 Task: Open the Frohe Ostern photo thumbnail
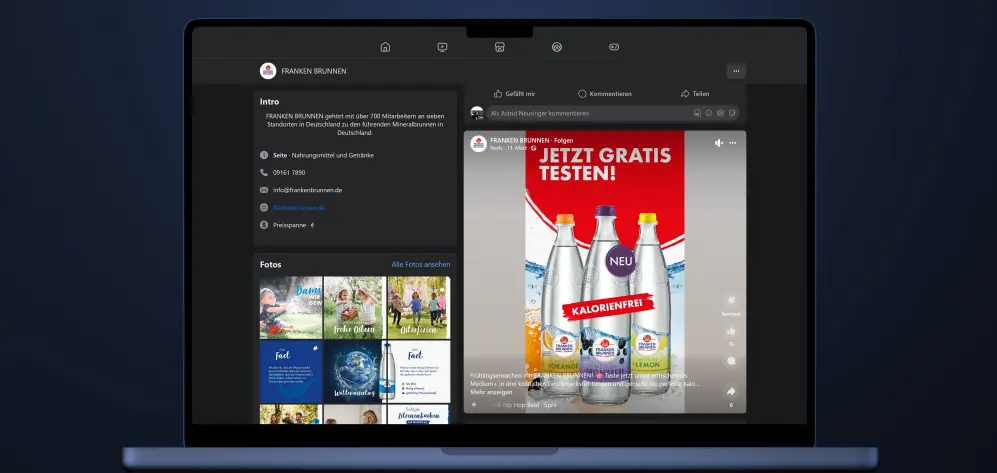click(x=354, y=307)
